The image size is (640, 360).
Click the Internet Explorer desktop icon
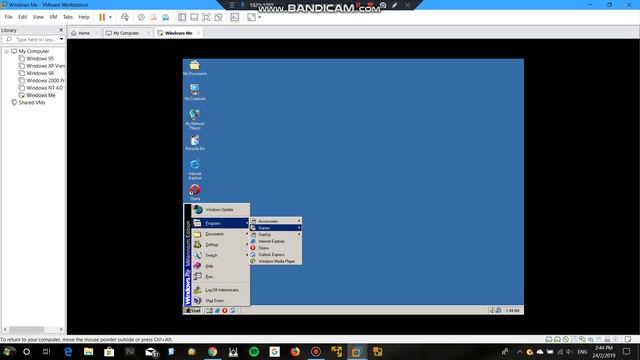(x=195, y=170)
